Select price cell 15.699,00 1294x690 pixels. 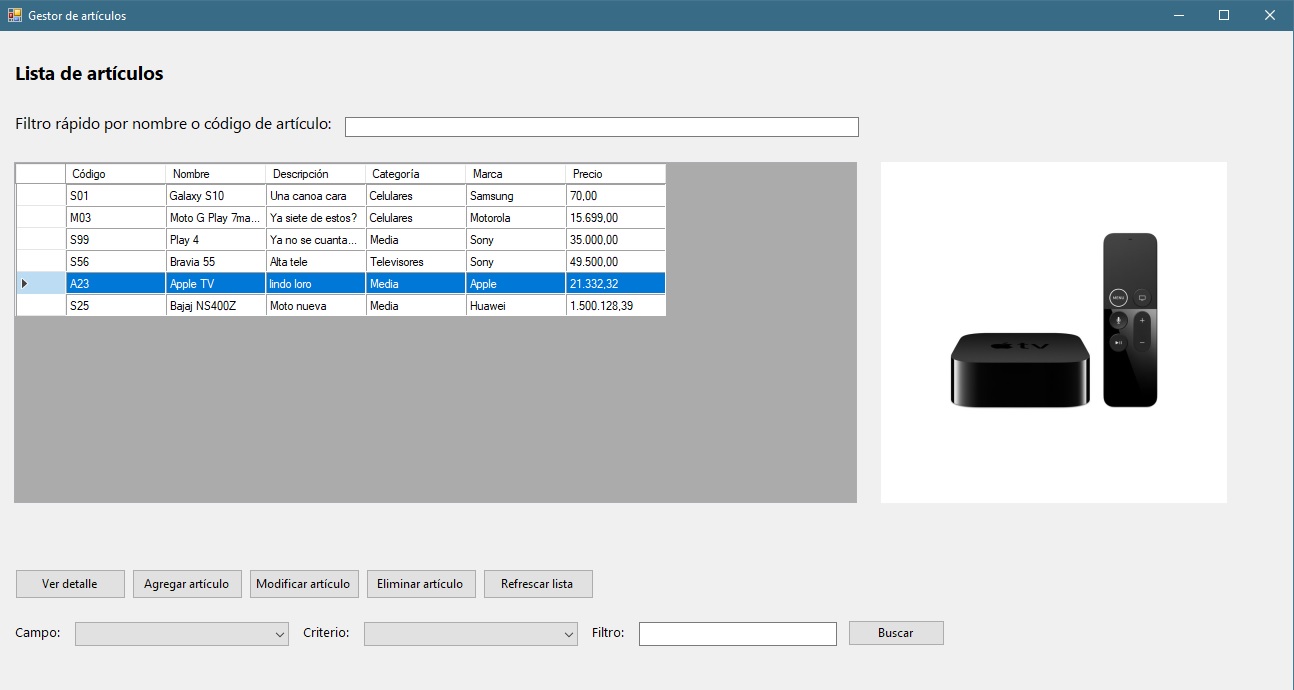(616, 218)
